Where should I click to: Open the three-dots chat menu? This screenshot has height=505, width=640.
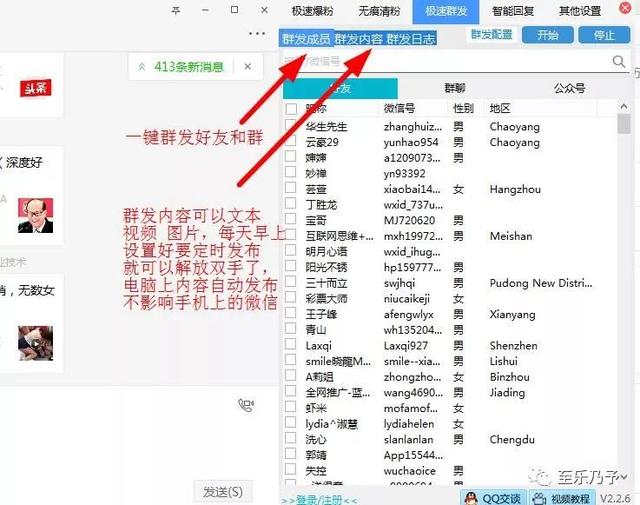[x=257, y=33]
